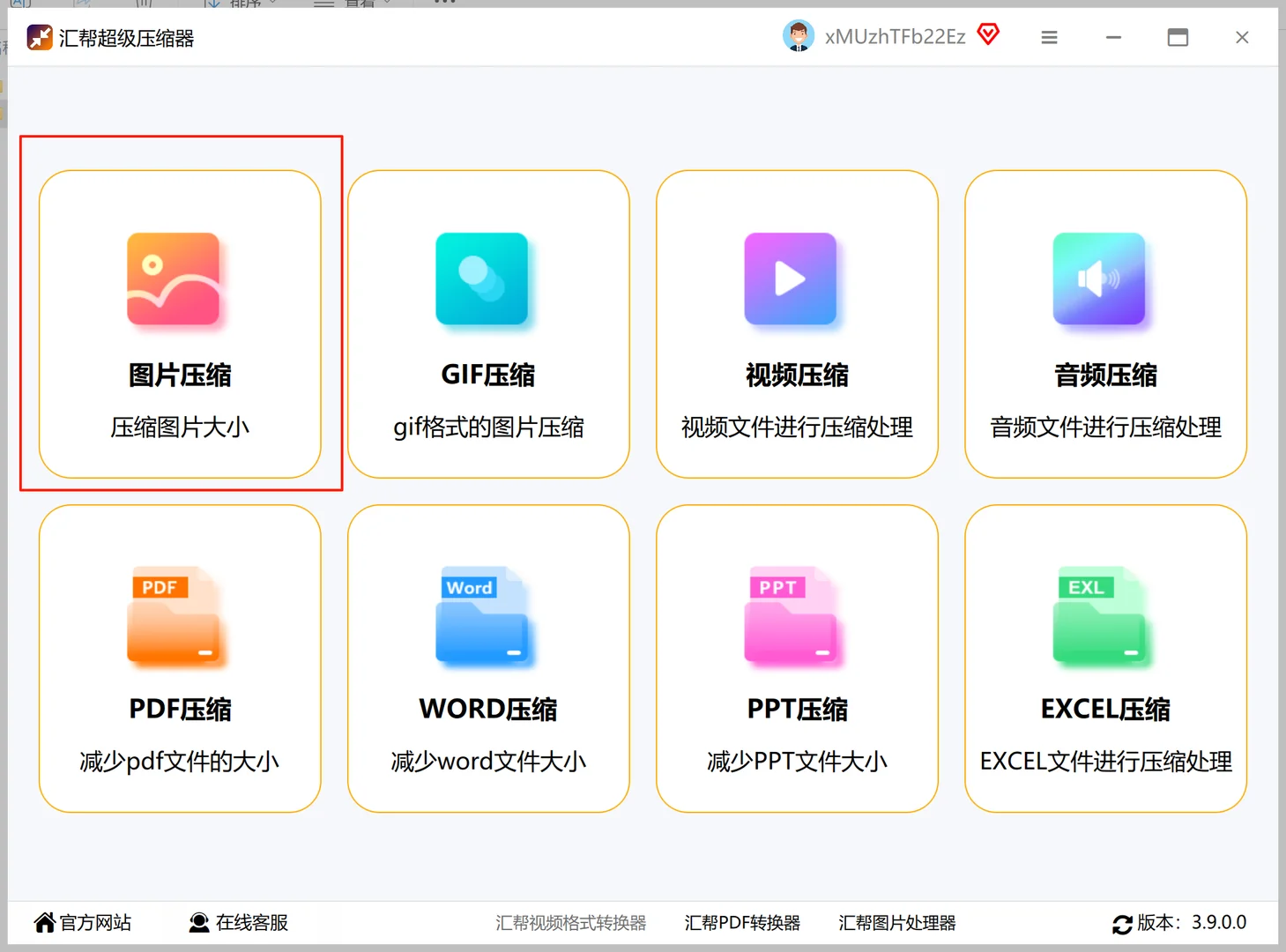Select the WORD压缩 document compression tool

[x=487, y=659]
